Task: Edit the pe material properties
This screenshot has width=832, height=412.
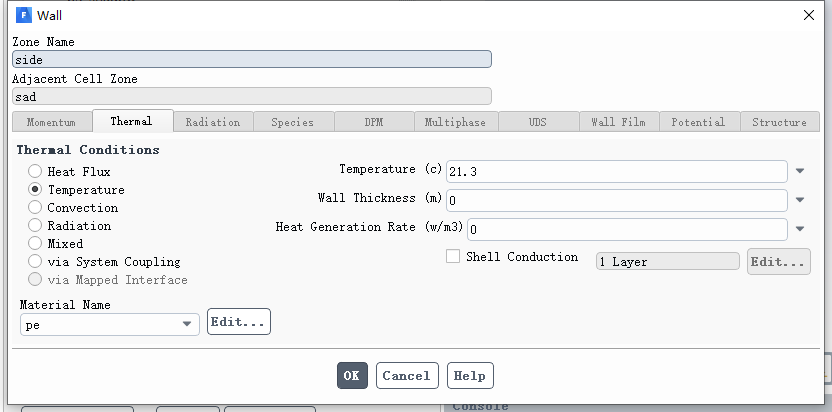Action: pos(239,322)
